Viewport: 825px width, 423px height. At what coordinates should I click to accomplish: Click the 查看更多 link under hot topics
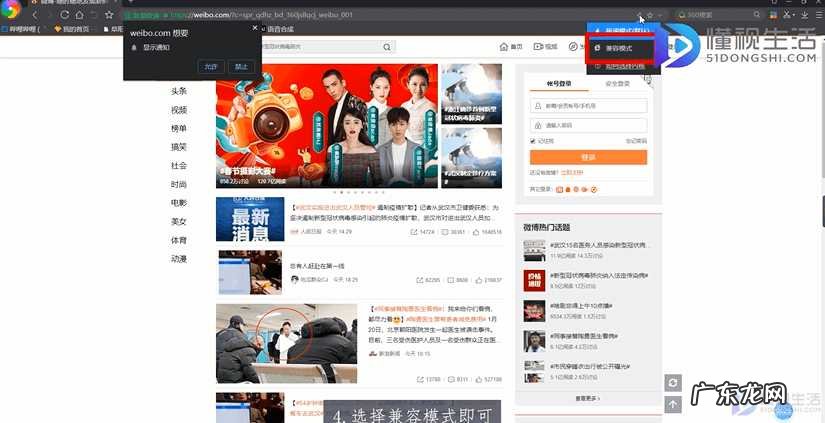coord(588,398)
